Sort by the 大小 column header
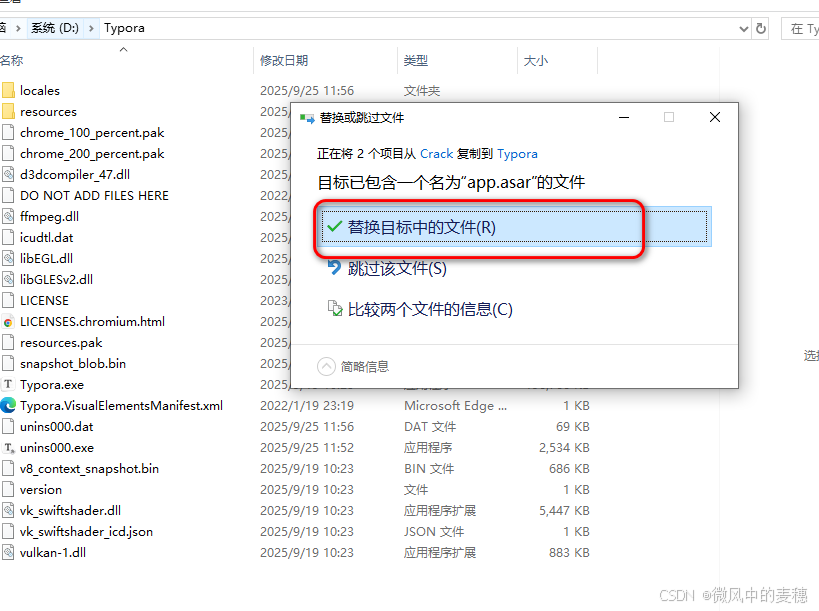Screen dimensions: 819x611 (x=536, y=61)
